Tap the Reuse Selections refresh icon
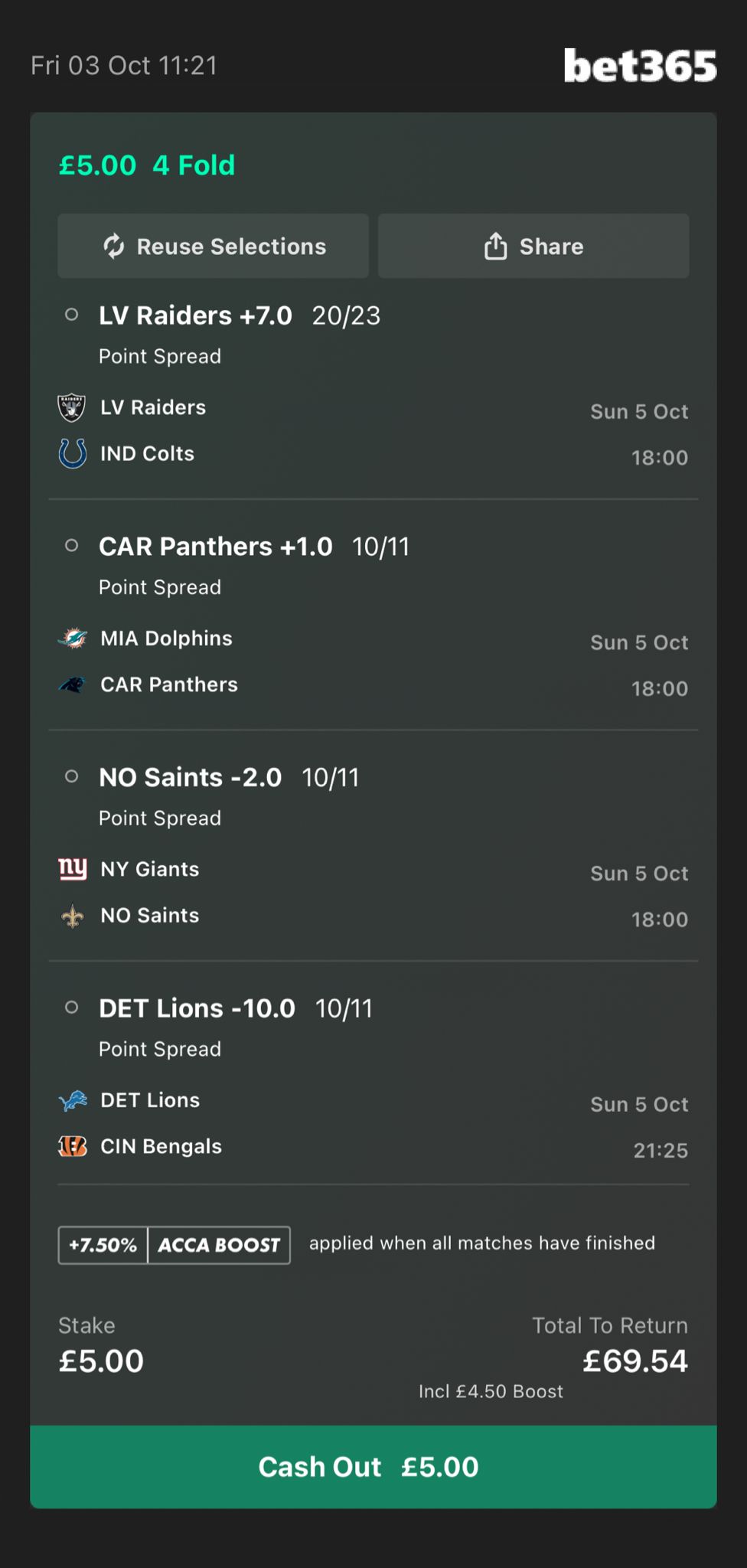 [114, 247]
